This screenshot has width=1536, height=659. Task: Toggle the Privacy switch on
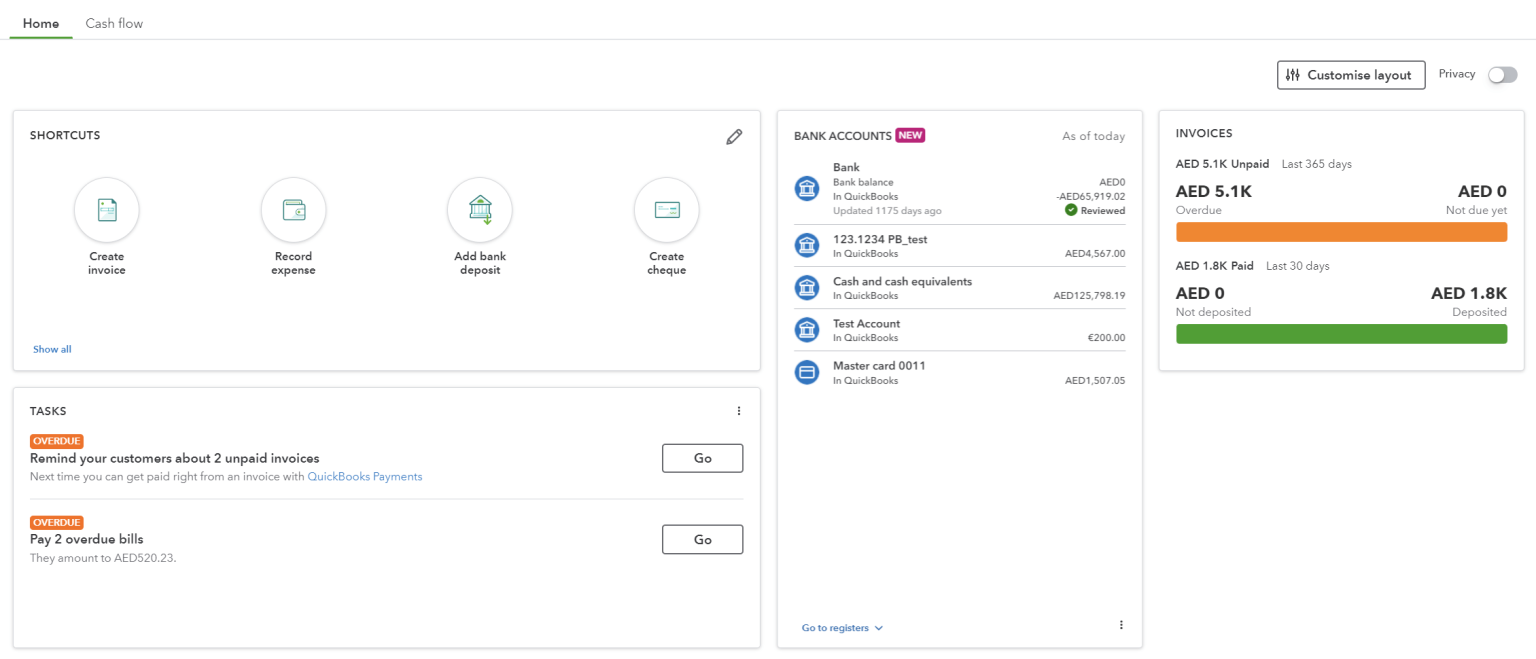click(x=1502, y=74)
